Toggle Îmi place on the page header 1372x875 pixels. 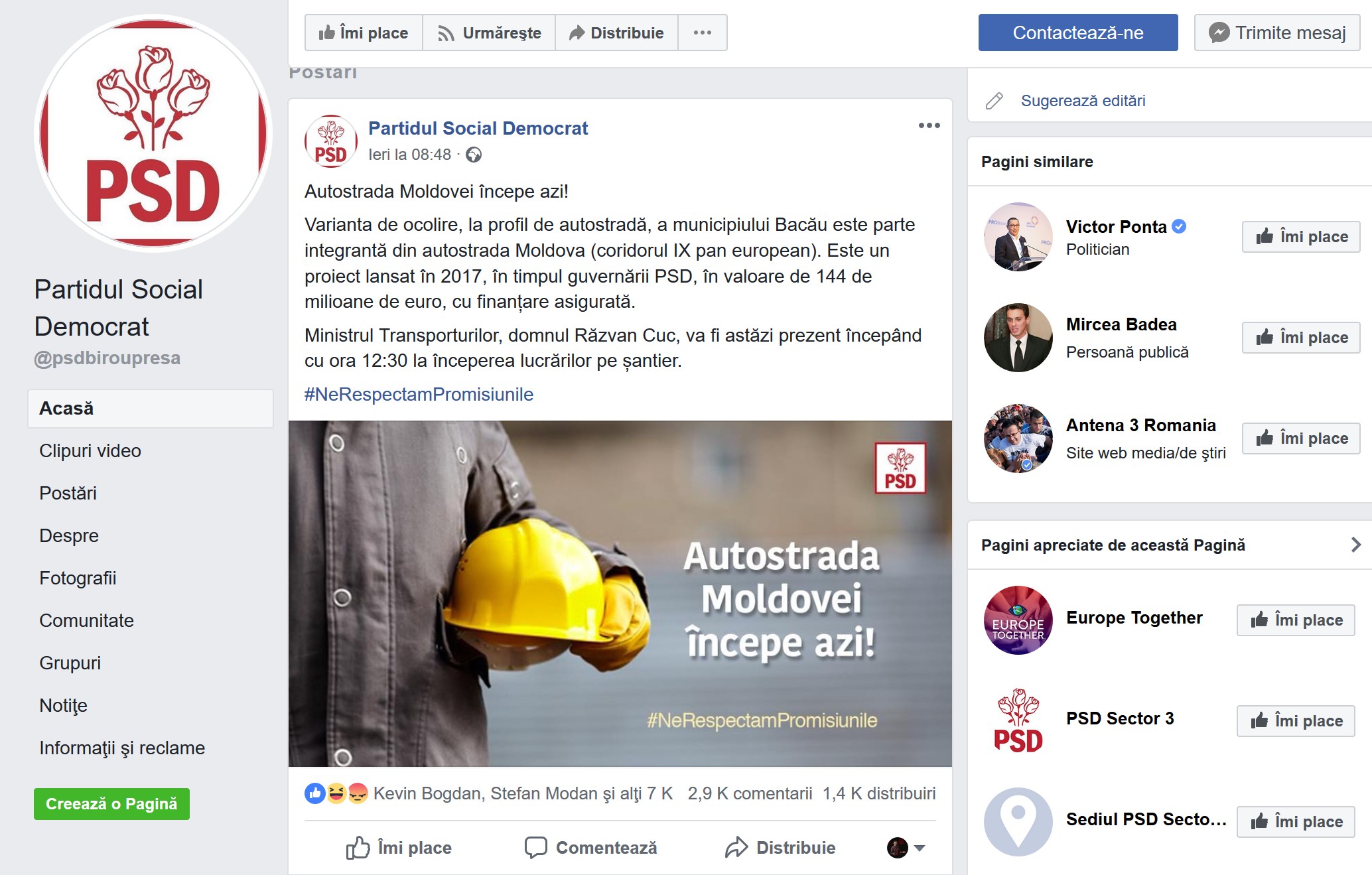pos(364,33)
